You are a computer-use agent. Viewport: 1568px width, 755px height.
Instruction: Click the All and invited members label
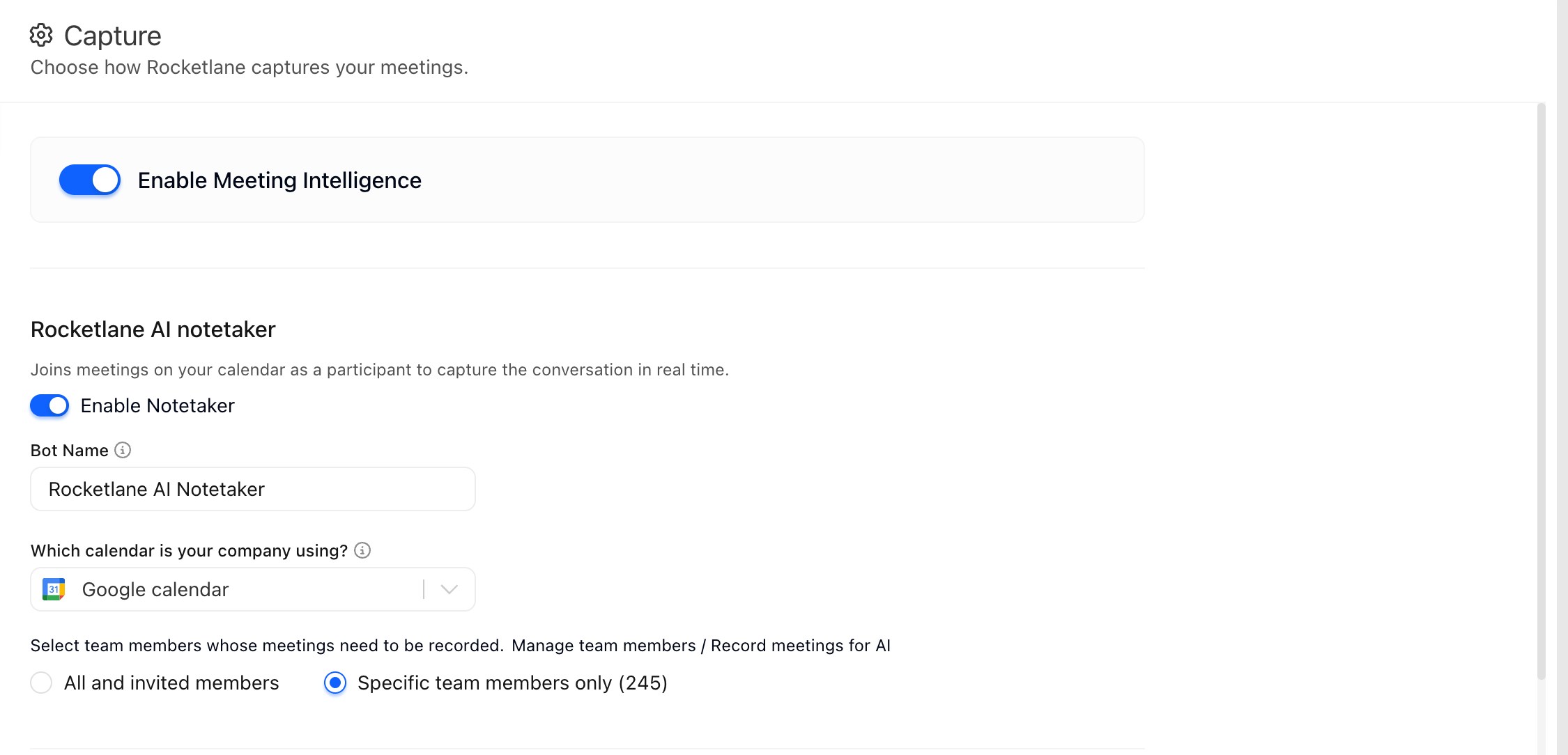[171, 683]
